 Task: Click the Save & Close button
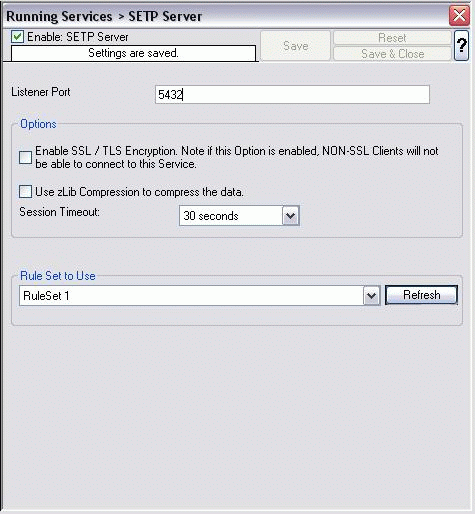click(x=392, y=54)
